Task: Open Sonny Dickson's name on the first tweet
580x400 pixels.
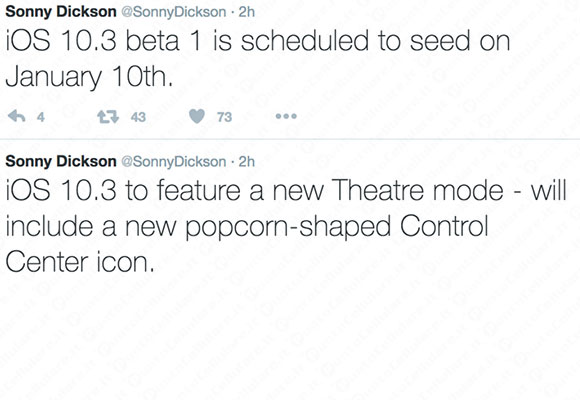Action: (61, 11)
